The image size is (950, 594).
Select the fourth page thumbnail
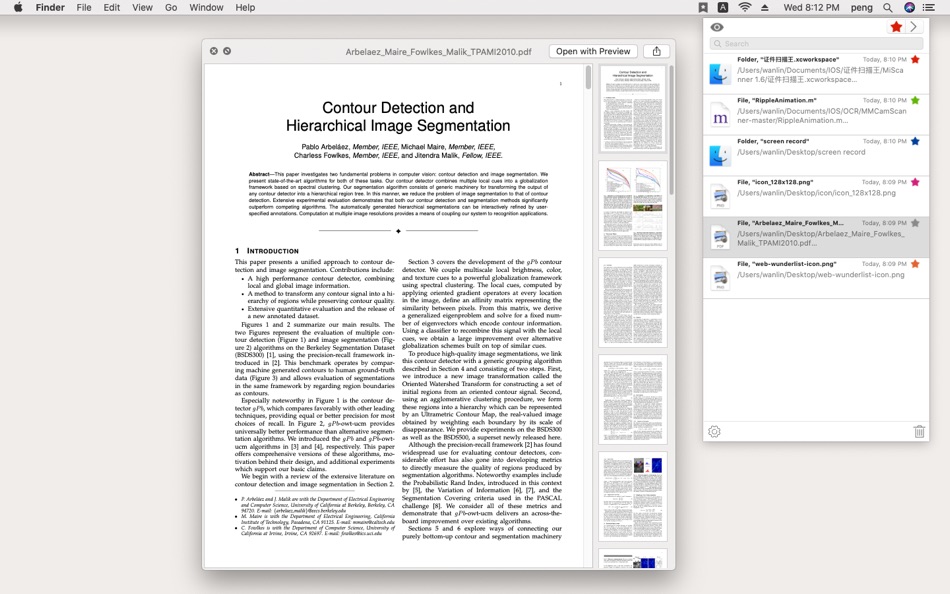tap(633, 399)
